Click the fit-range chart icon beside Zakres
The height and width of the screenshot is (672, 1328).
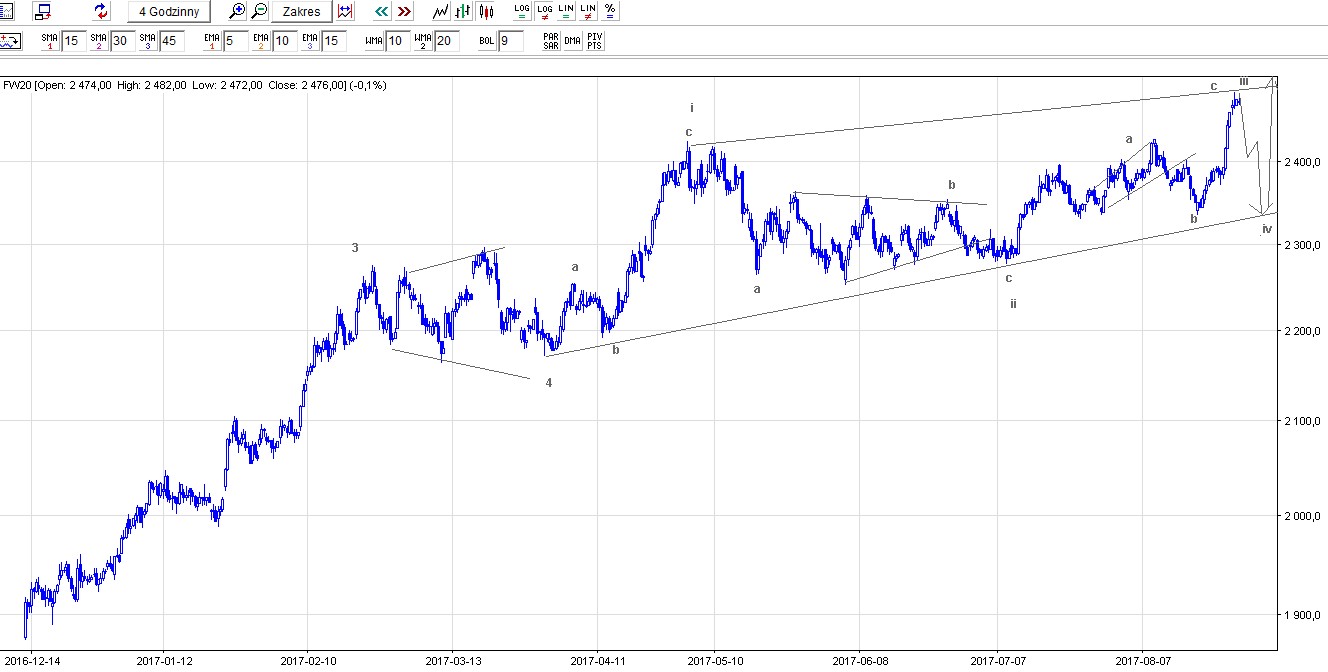345,11
